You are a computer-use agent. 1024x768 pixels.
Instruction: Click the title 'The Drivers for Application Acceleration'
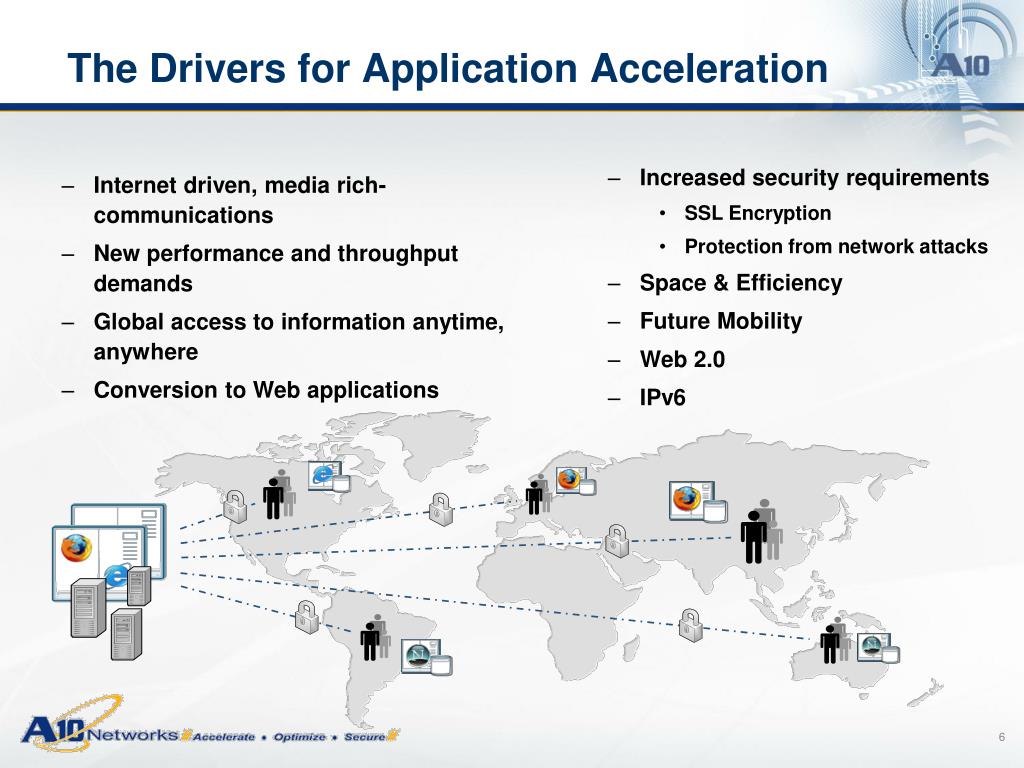coord(447,68)
